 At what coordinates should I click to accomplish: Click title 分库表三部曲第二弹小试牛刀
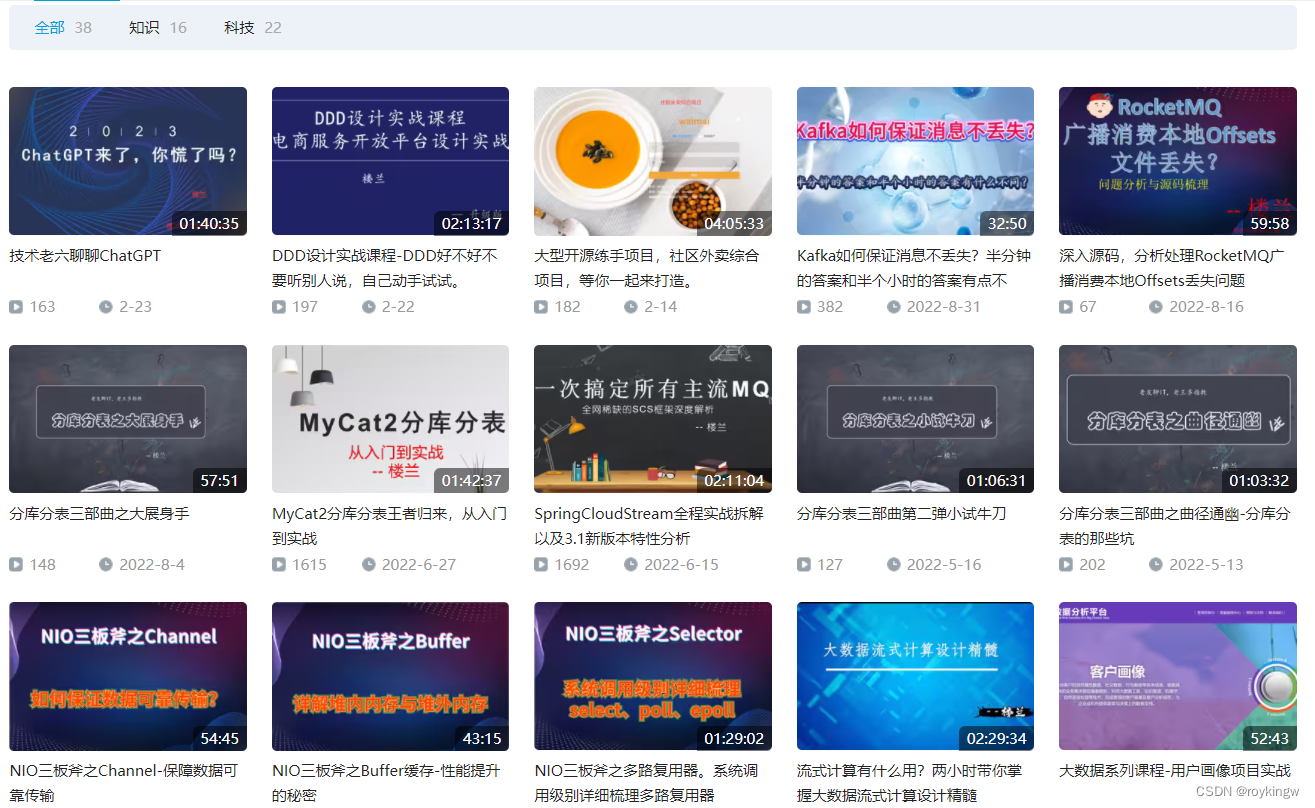[901, 514]
